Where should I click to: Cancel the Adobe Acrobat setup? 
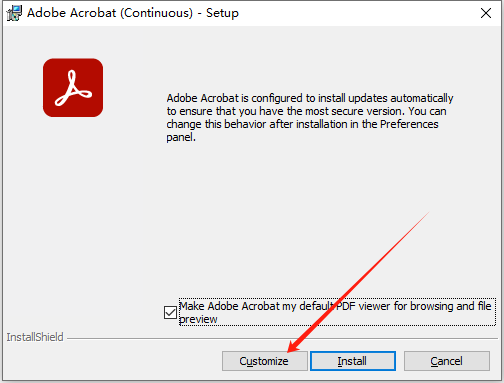point(447,361)
